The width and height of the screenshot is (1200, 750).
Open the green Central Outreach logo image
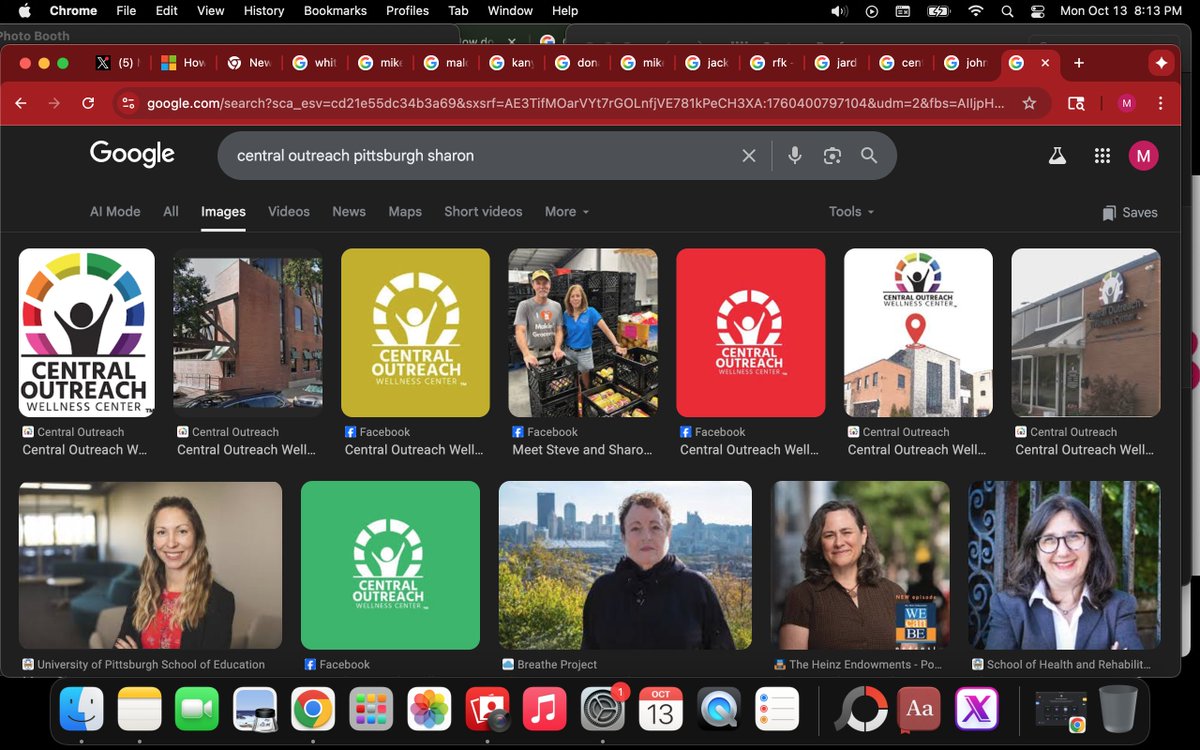[x=390, y=566]
